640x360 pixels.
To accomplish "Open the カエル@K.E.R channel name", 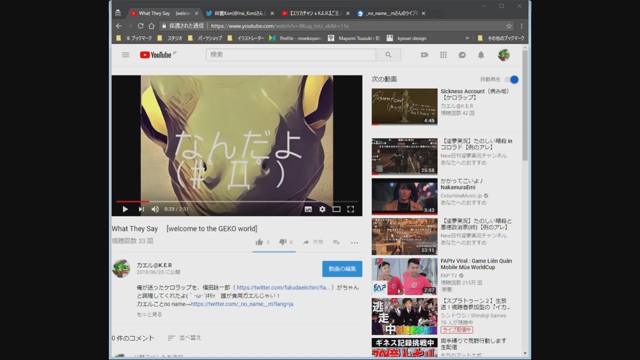I will pos(154,265).
